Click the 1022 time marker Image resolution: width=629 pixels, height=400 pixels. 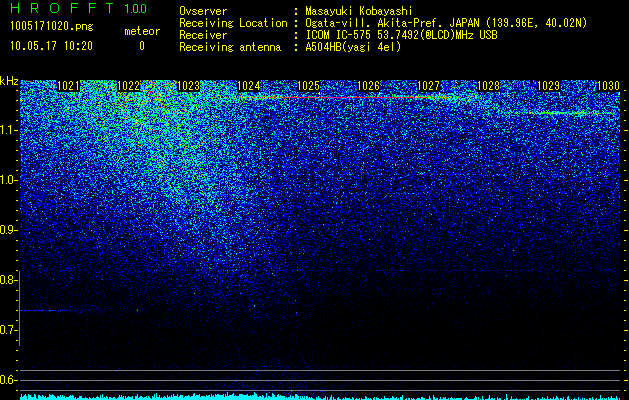click(x=128, y=86)
